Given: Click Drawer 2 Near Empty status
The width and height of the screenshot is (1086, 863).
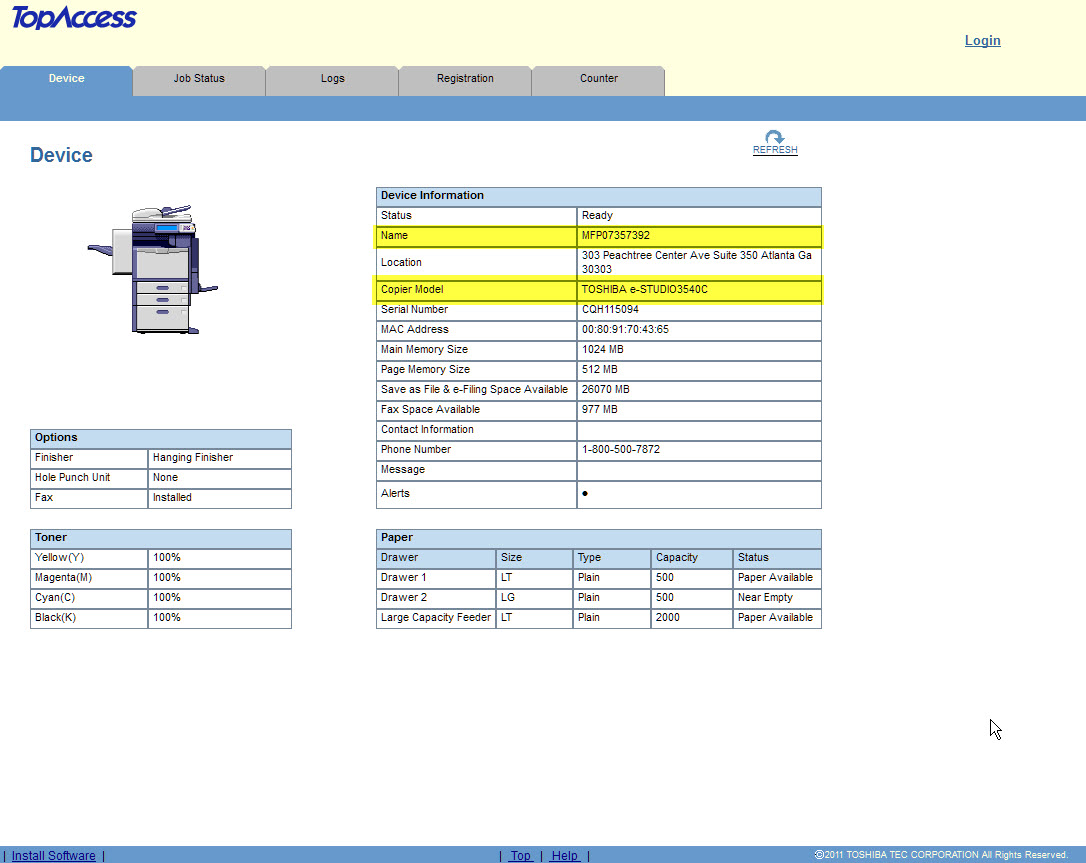Looking at the screenshot, I should pos(765,598).
